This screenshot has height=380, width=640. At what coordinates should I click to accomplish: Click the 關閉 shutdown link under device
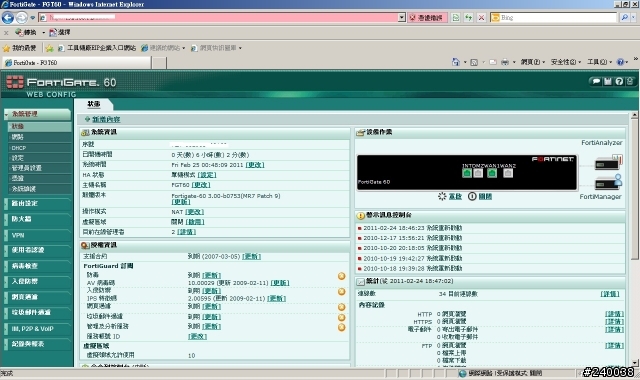485,196
